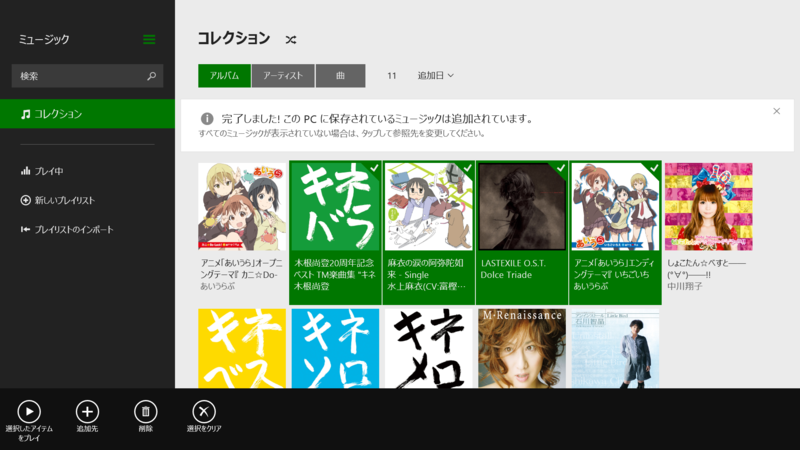Uncheck the 麻衣の涙の阿弥陀如来 album checkmark
This screenshot has width=800, height=450.
[467, 168]
